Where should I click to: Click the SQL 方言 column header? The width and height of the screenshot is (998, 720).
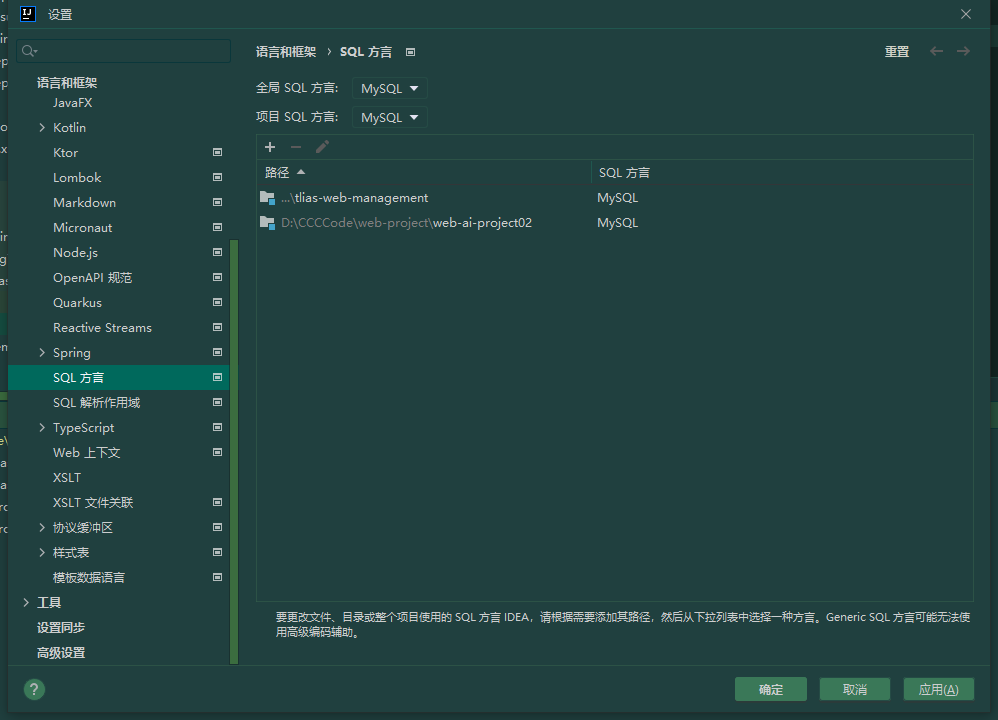[782, 173]
